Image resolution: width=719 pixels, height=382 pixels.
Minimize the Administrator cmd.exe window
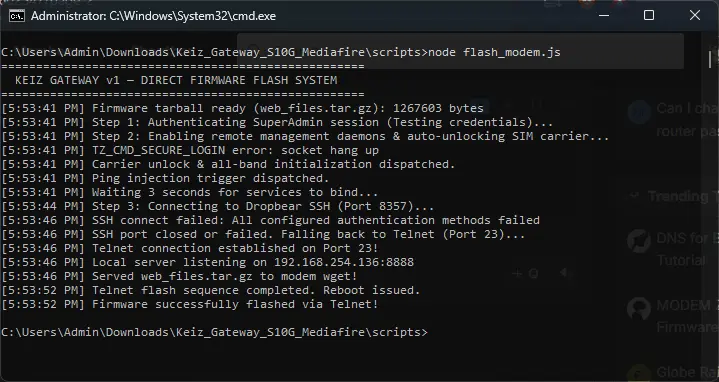click(604, 16)
